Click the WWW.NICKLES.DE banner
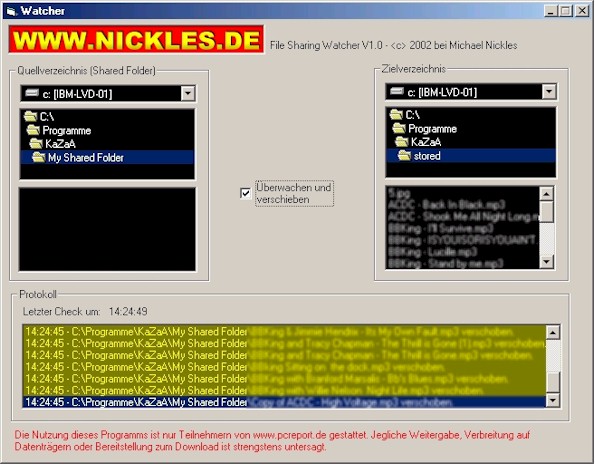595x465 pixels. tap(136, 39)
